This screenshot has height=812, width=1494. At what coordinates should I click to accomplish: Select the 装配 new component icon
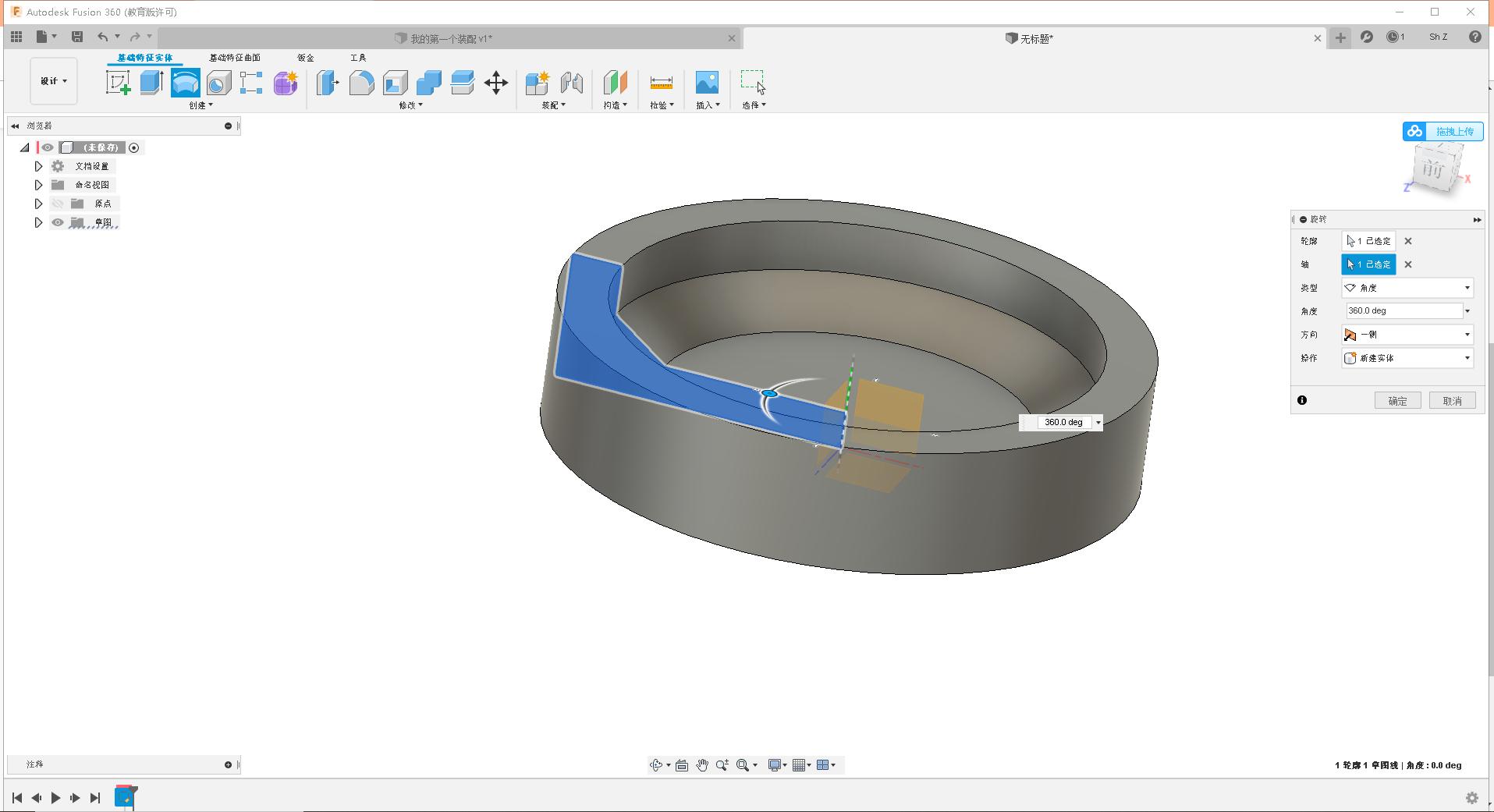tap(535, 83)
